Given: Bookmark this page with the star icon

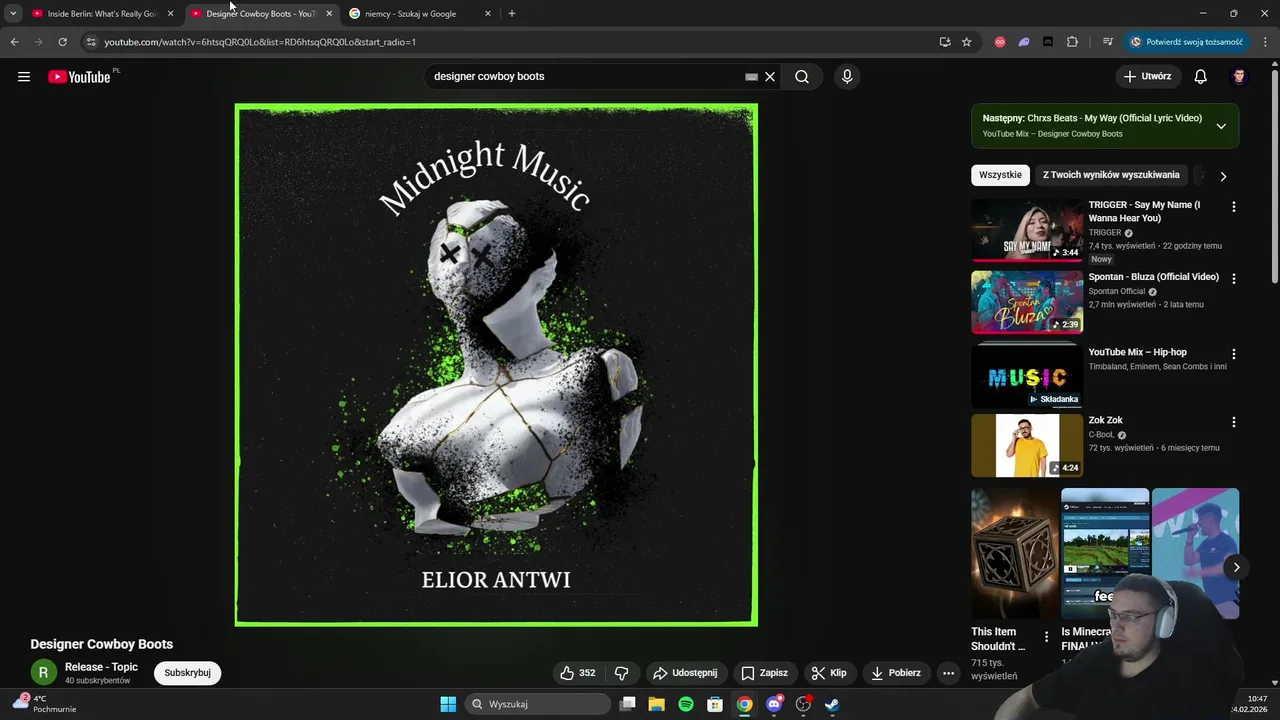Looking at the screenshot, I should pyautogui.click(x=966, y=42).
